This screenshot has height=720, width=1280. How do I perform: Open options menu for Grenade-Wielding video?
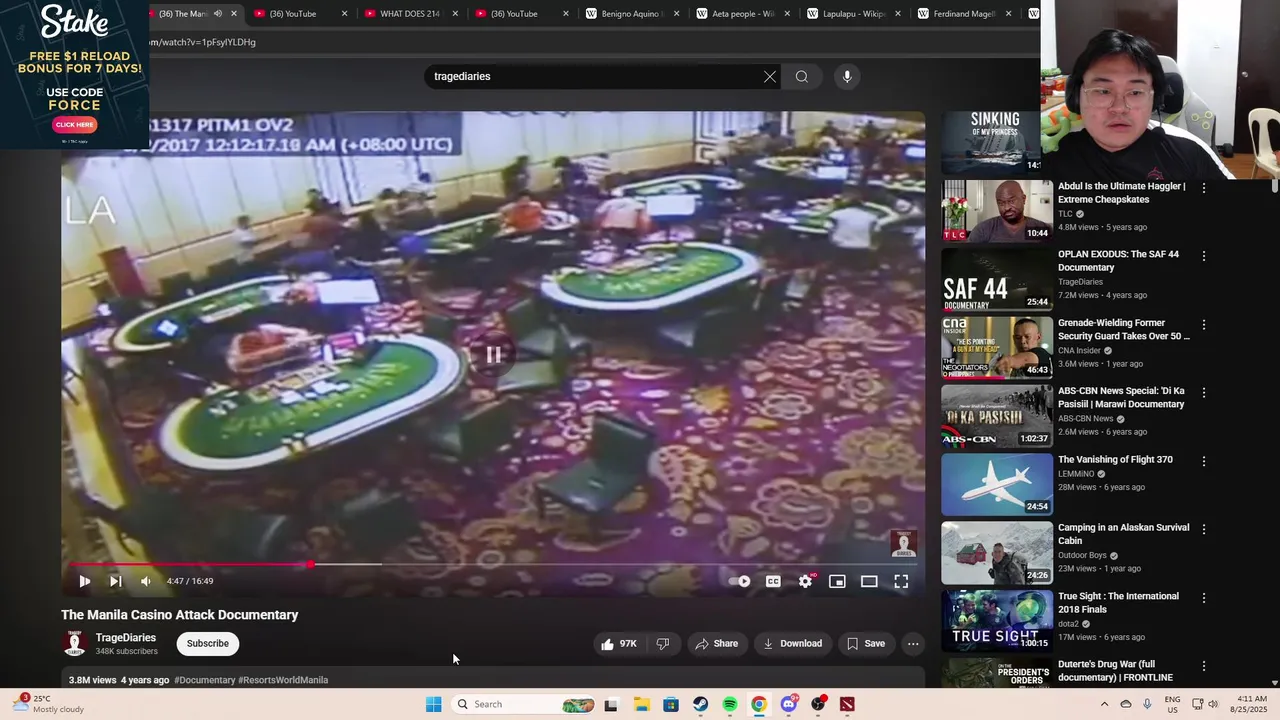(1204, 325)
